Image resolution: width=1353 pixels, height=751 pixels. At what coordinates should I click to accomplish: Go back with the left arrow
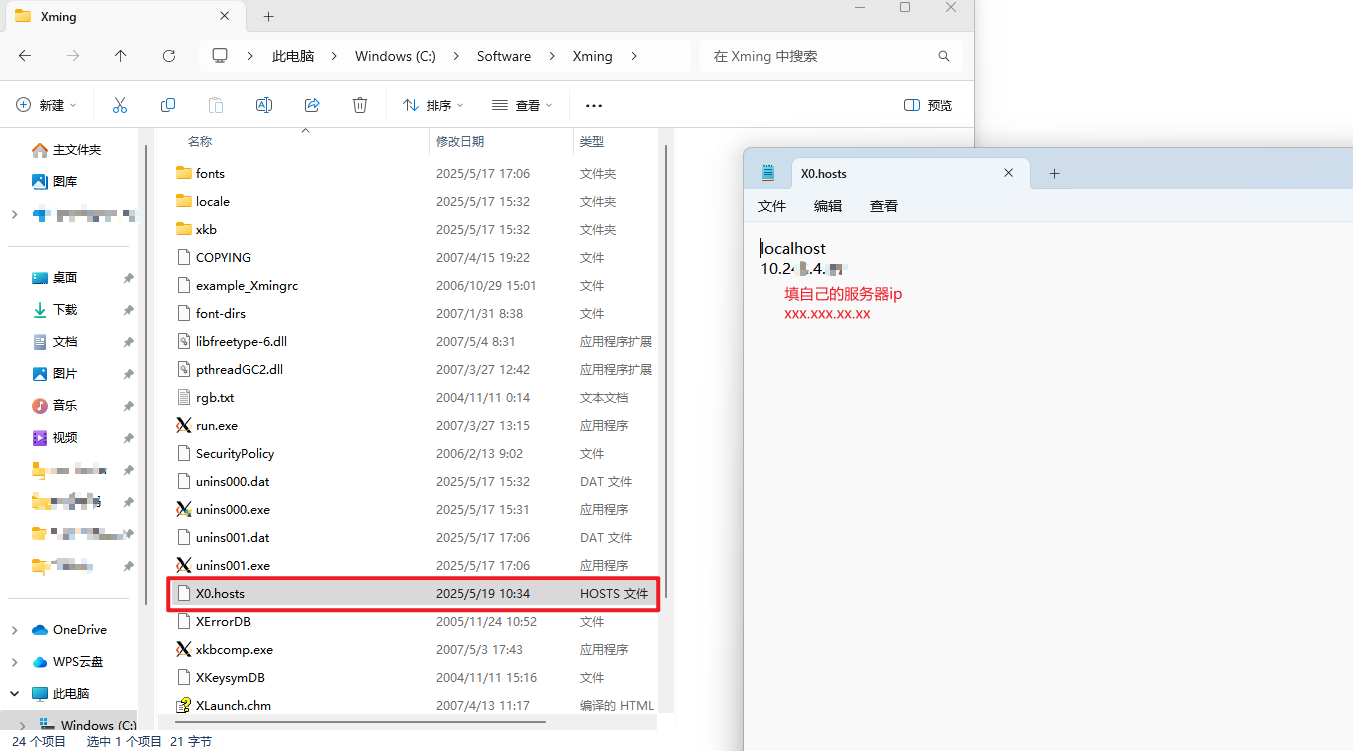tap(25, 56)
